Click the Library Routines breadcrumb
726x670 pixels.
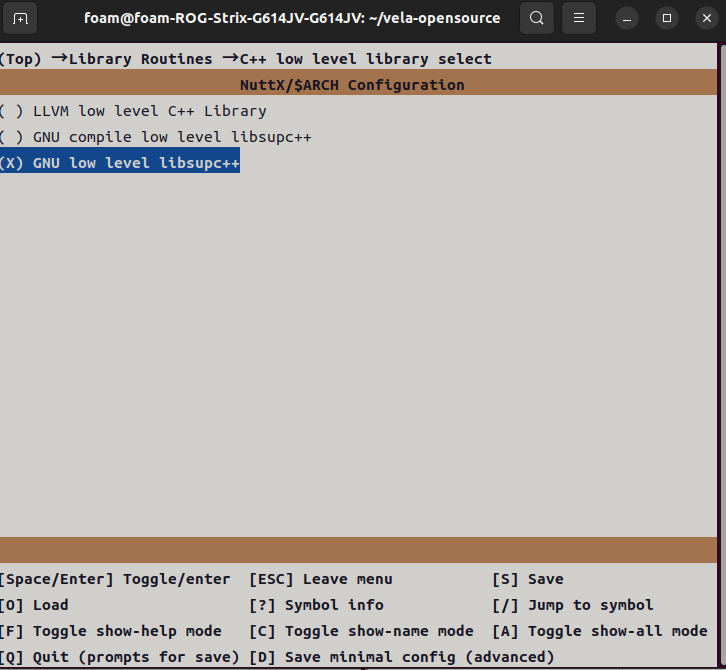(x=140, y=59)
